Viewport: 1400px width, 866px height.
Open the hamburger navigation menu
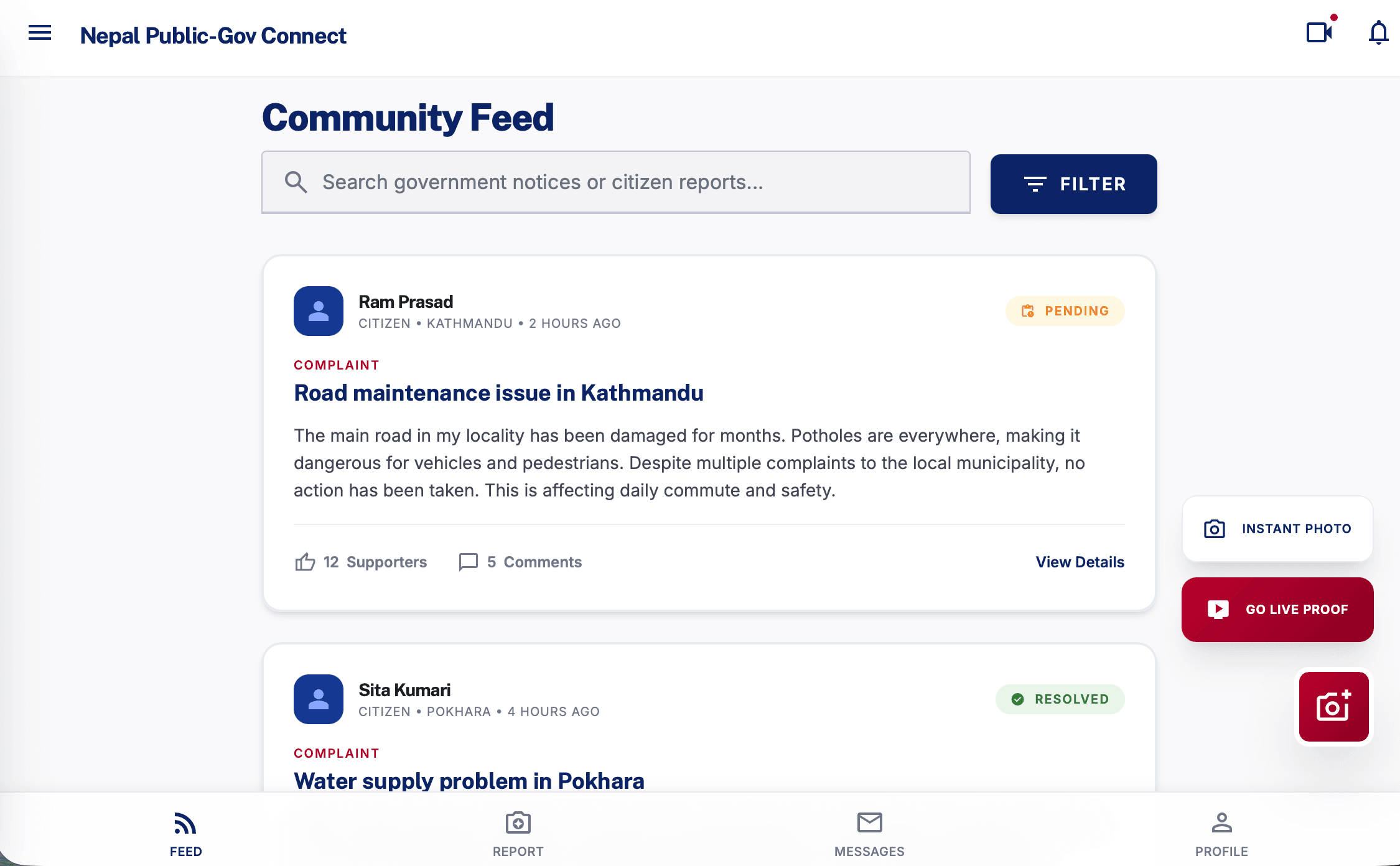tap(39, 33)
